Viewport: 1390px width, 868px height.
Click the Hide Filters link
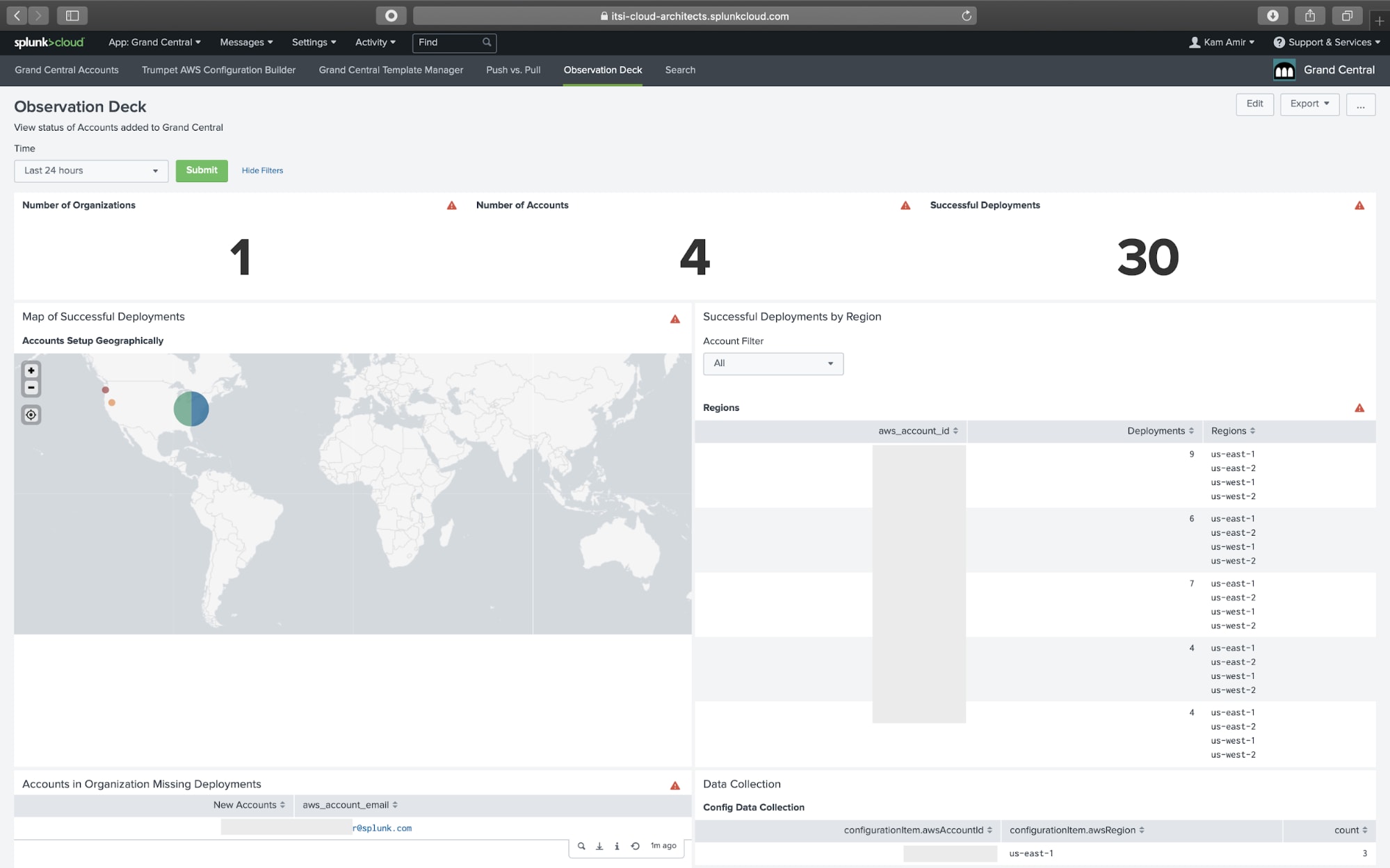pos(262,171)
